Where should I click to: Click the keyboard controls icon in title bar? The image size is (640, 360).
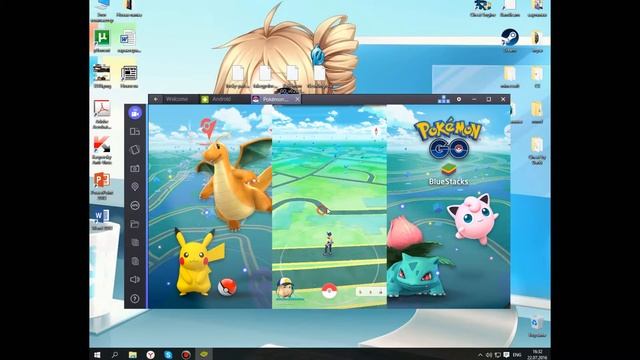[x=444, y=99]
